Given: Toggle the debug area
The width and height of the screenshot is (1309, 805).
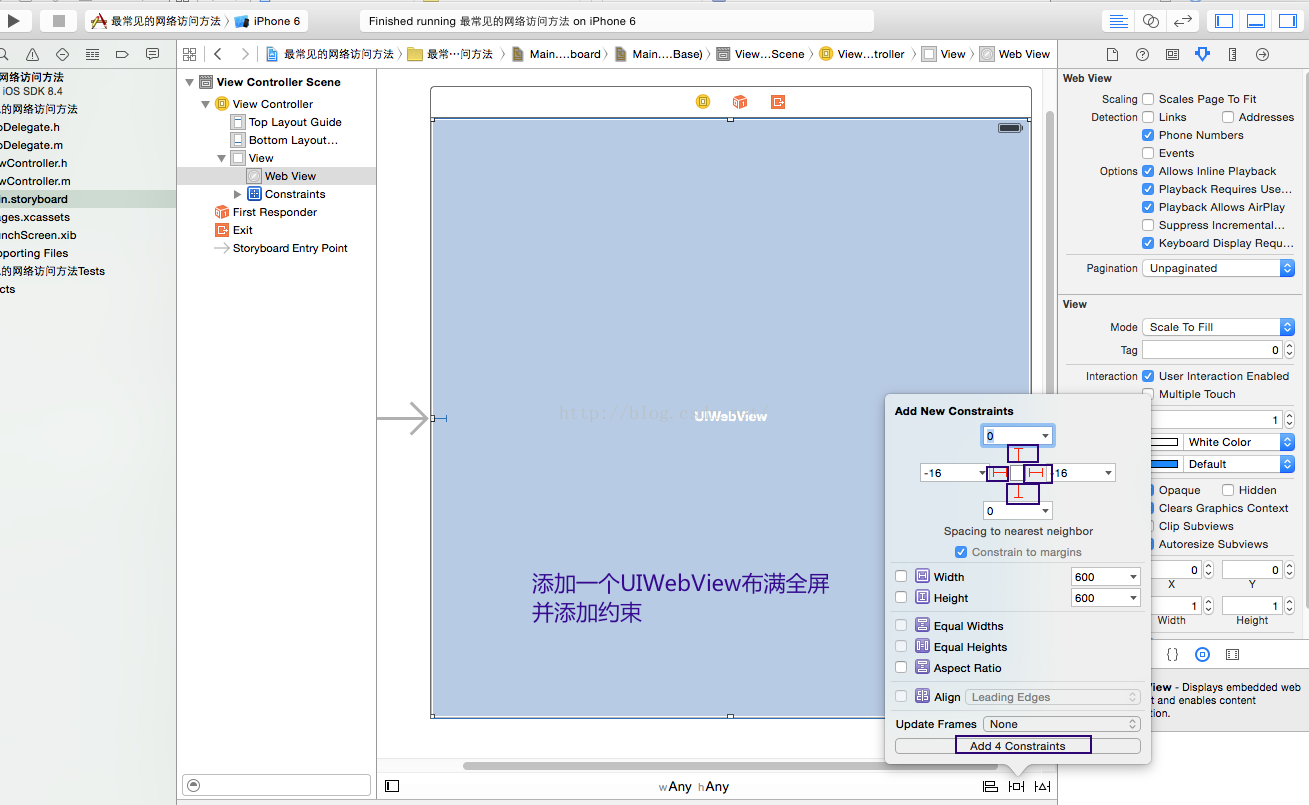Looking at the screenshot, I should point(1257,21).
